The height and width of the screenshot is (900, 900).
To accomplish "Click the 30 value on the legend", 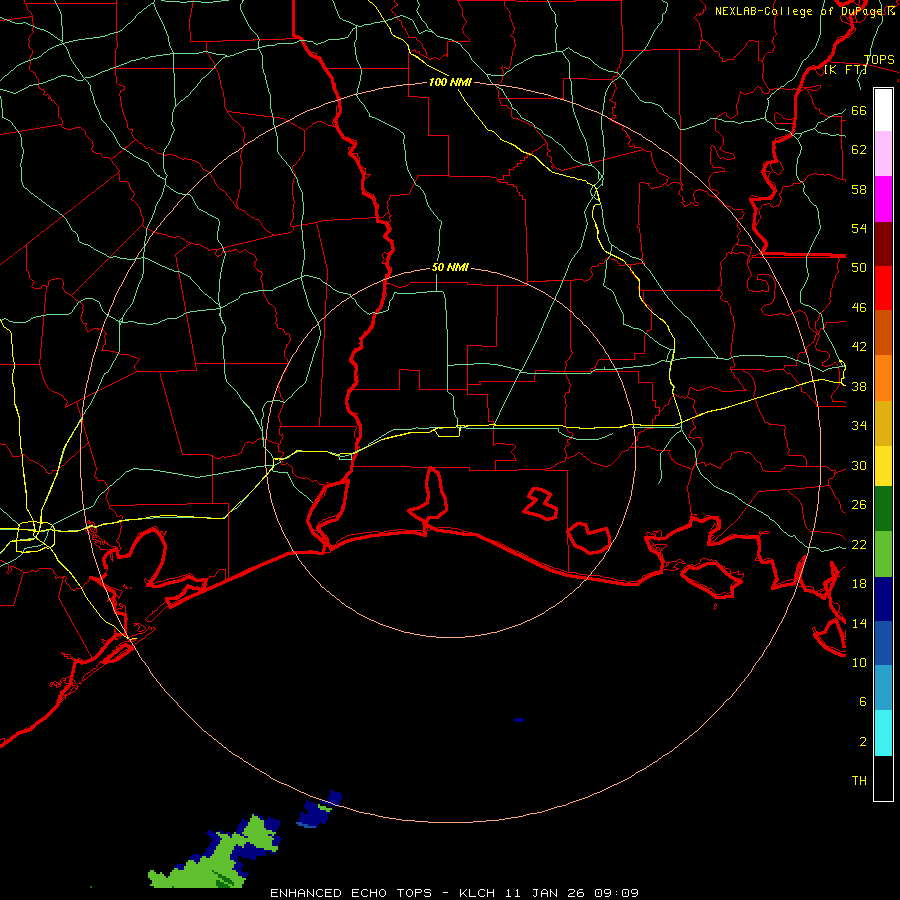I will (x=859, y=465).
